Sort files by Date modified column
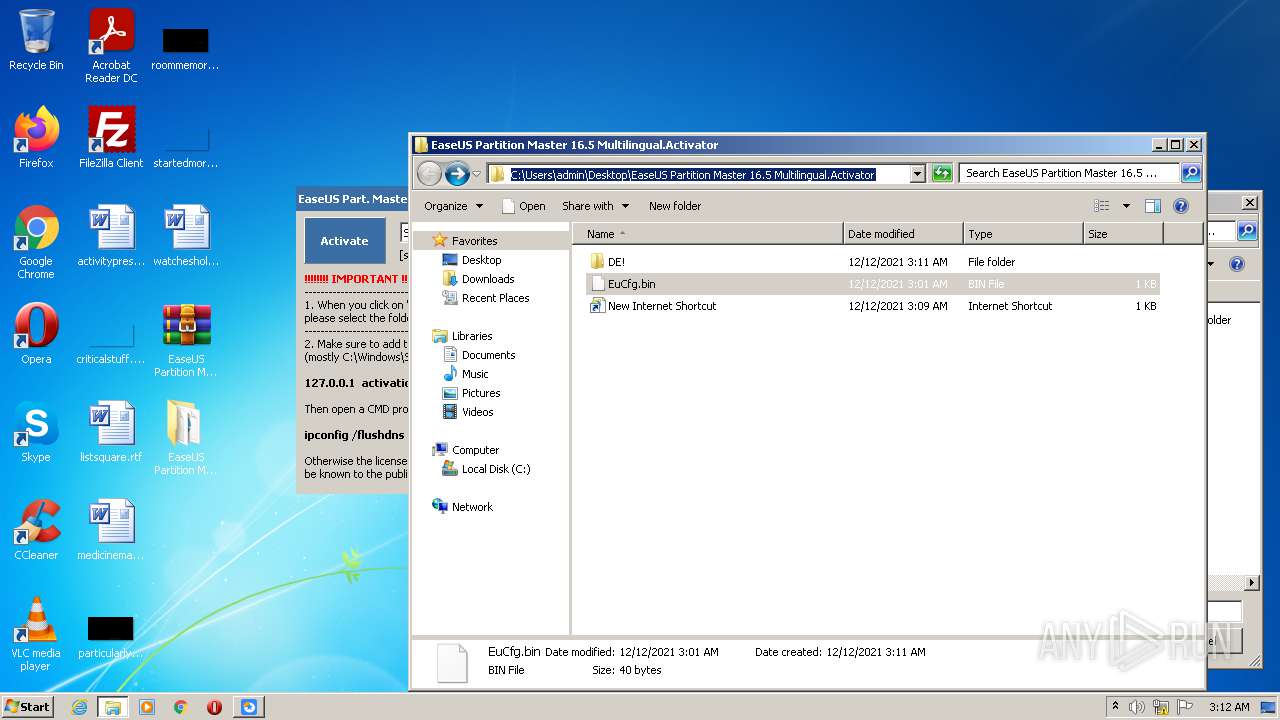The height and width of the screenshot is (720, 1280). tap(903, 234)
